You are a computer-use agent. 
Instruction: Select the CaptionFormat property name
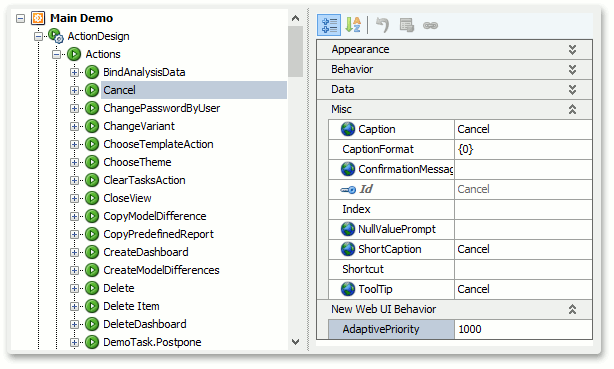(377, 149)
